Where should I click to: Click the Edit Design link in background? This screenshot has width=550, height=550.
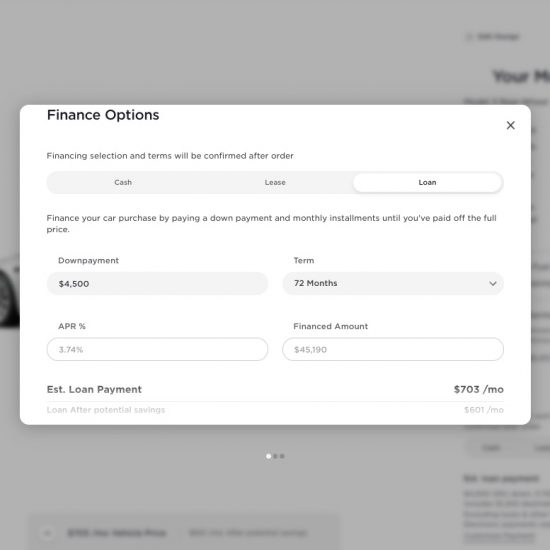498,36
